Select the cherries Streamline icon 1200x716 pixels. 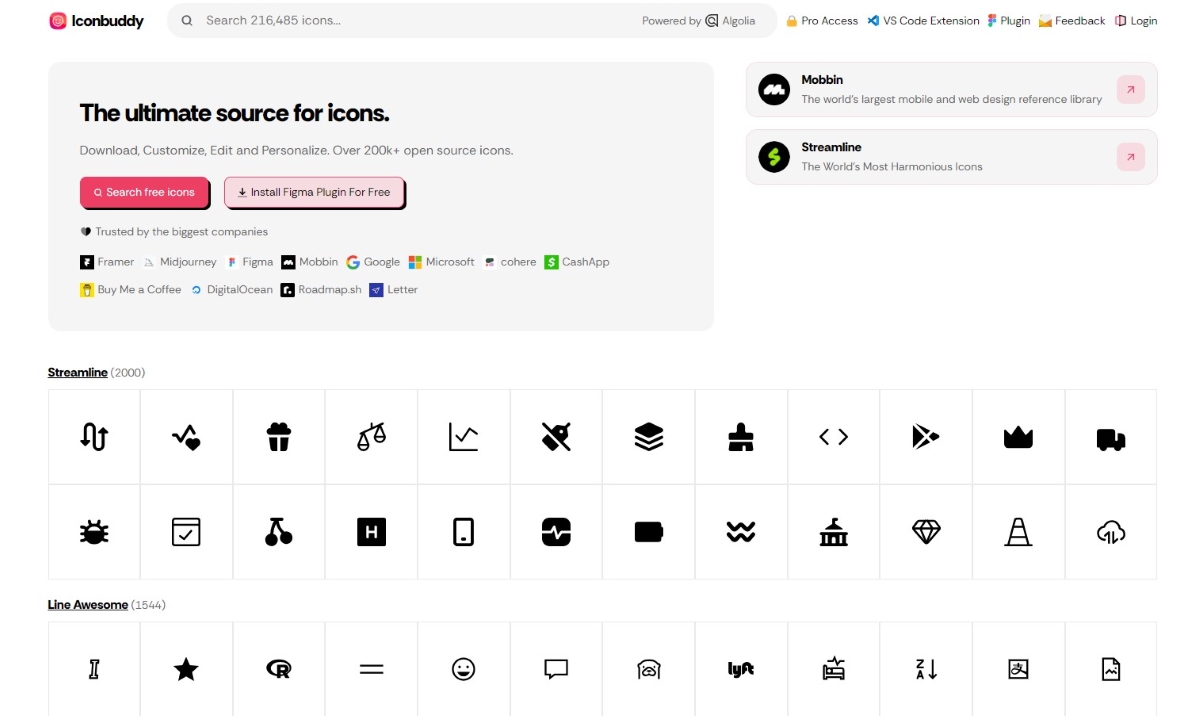tap(279, 532)
